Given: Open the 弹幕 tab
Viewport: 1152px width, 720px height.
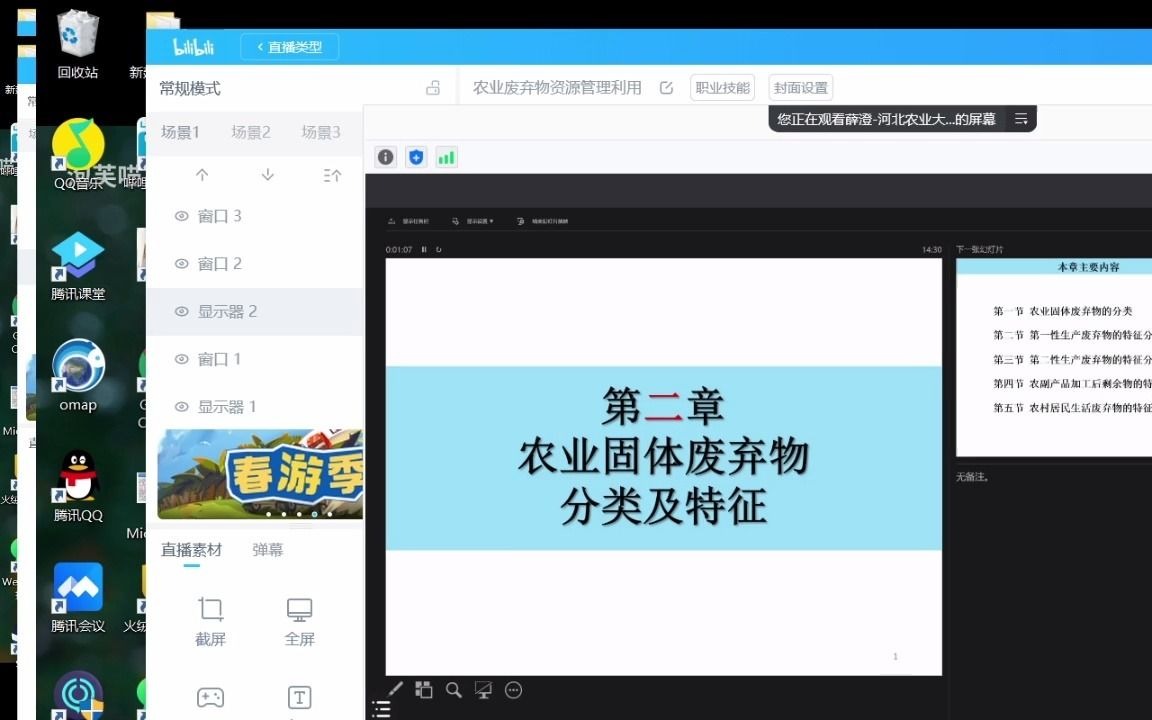Looking at the screenshot, I should point(267,550).
